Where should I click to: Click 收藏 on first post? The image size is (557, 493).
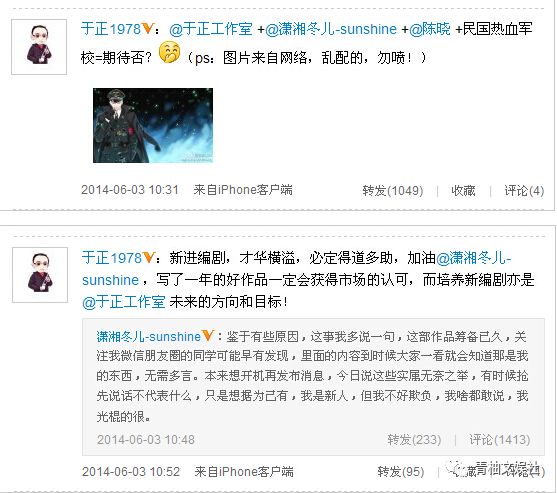463,191
